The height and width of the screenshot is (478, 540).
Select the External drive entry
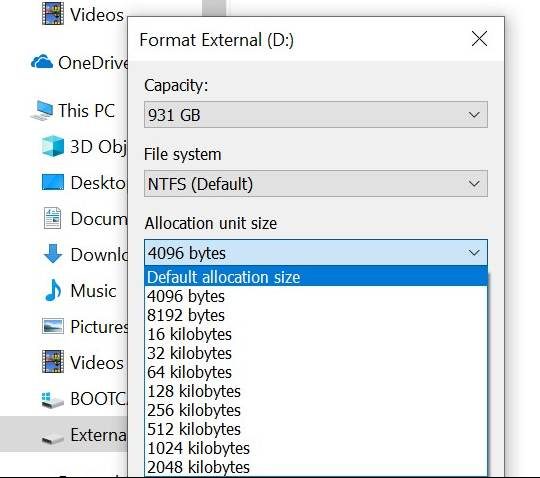click(x=99, y=434)
